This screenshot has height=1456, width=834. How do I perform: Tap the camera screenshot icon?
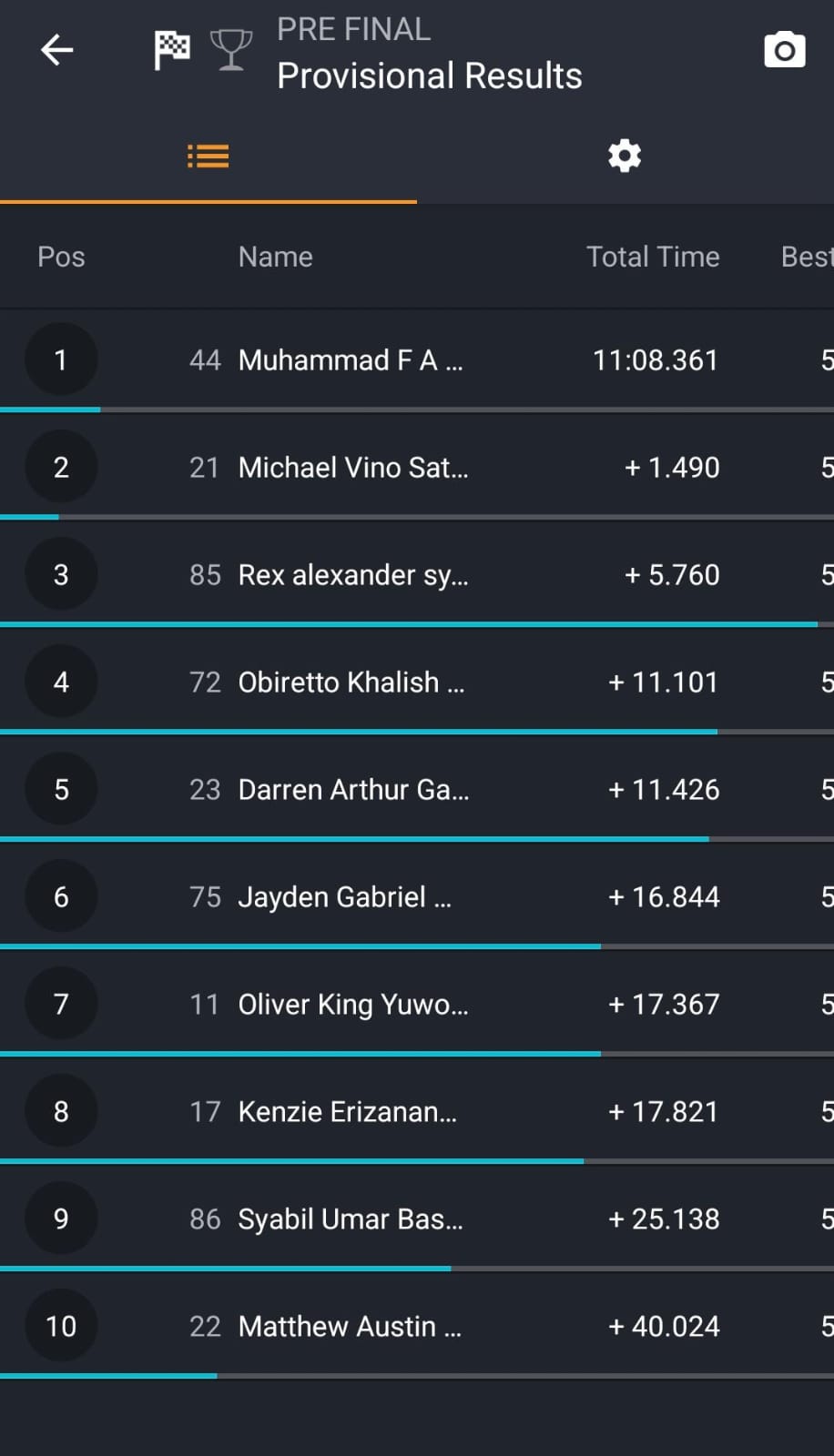pos(784,50)
